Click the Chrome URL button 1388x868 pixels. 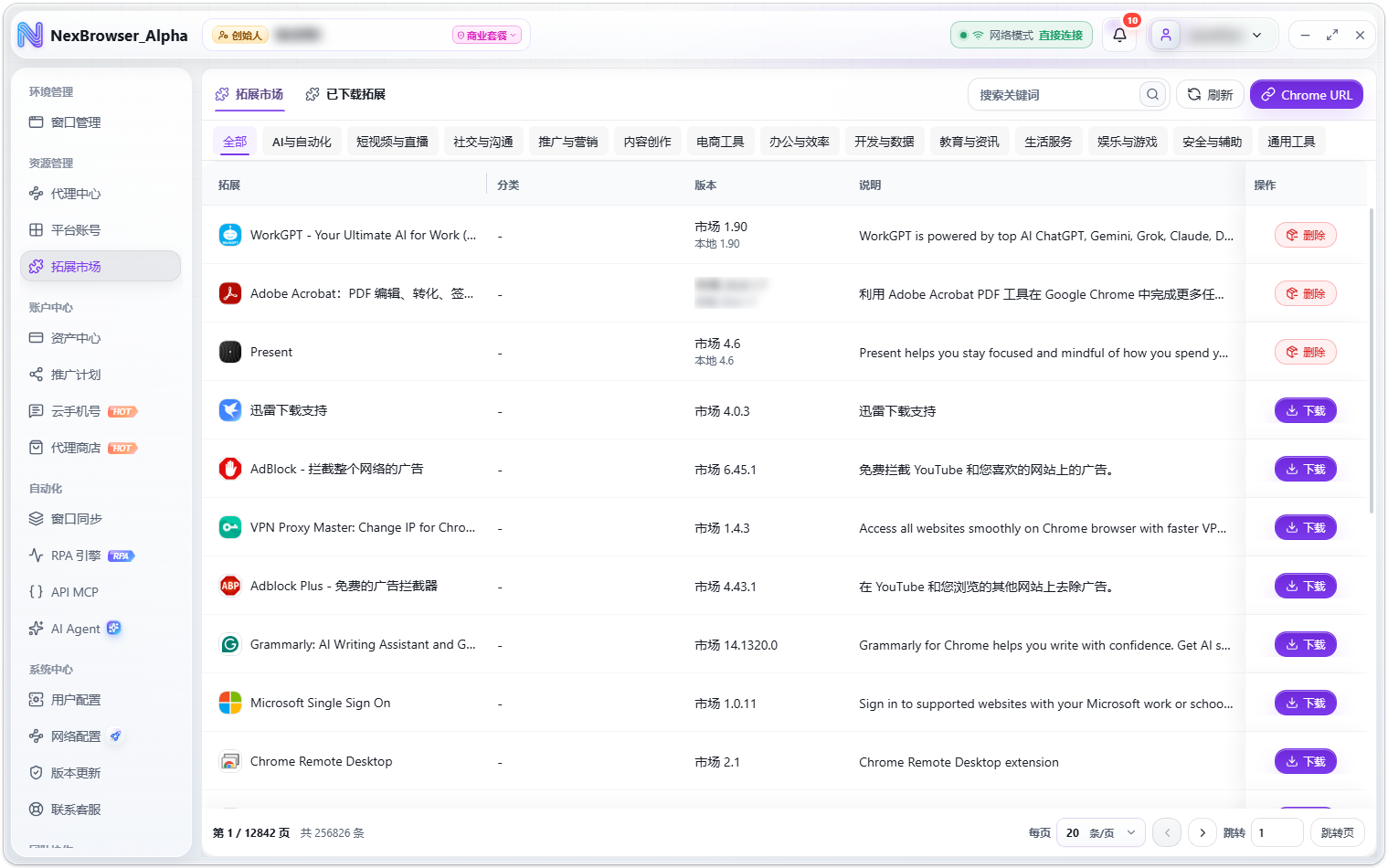click(1307, 94)
